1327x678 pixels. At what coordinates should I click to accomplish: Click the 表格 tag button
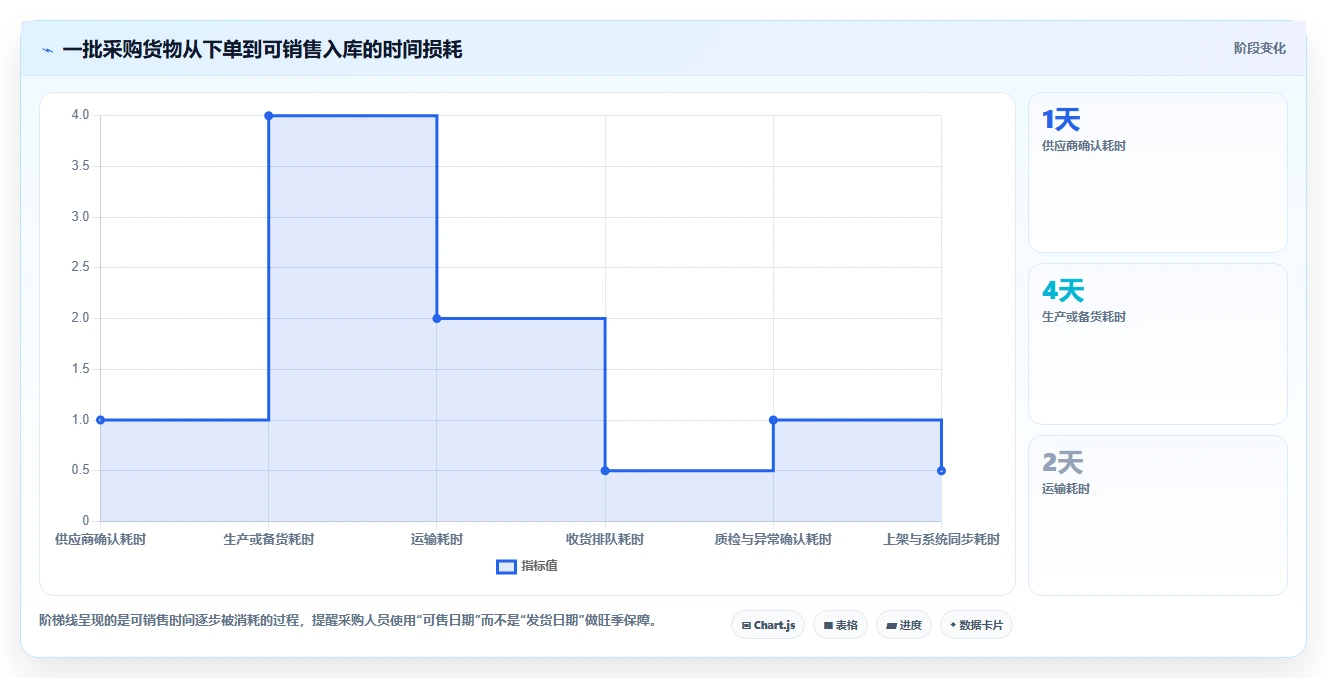(840, 625)
